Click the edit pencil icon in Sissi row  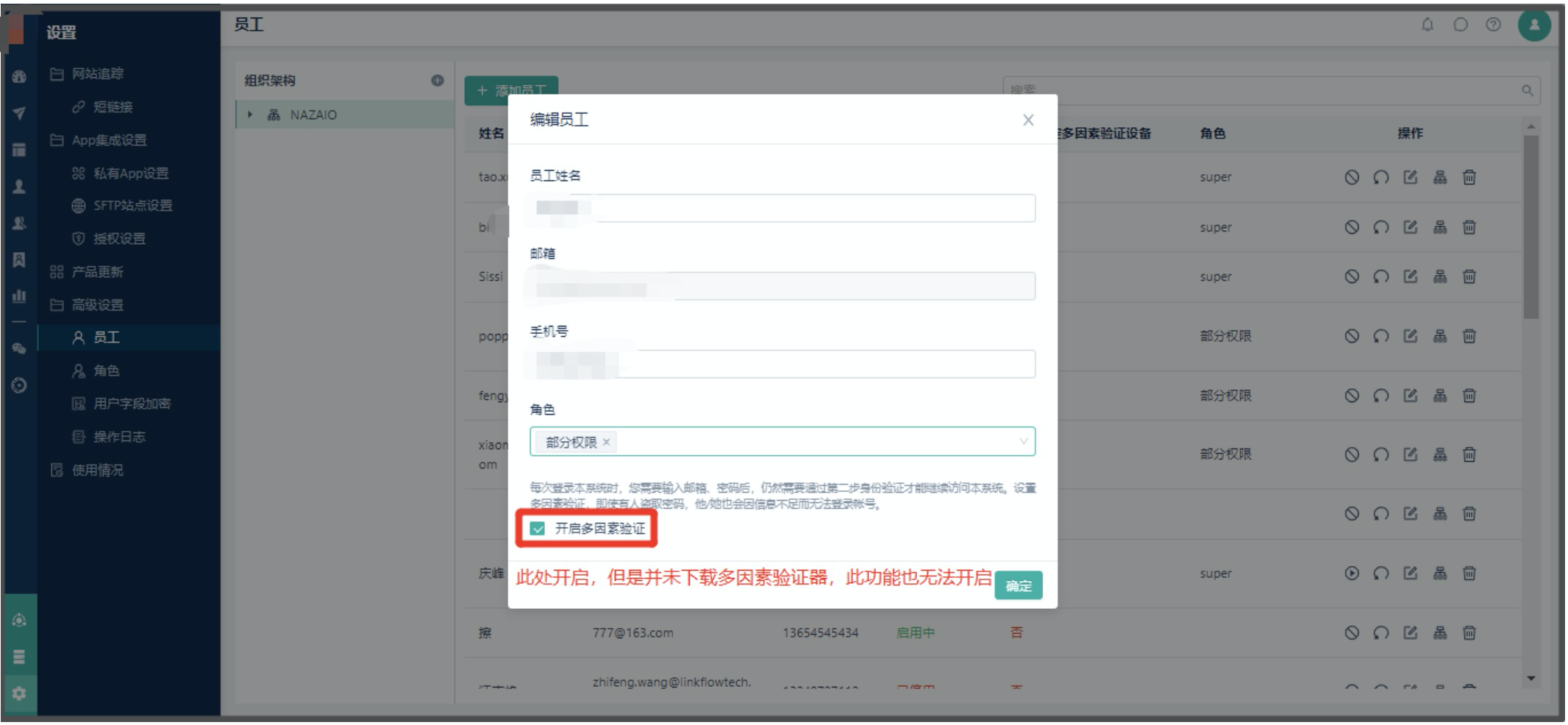tap(1410, 276)
